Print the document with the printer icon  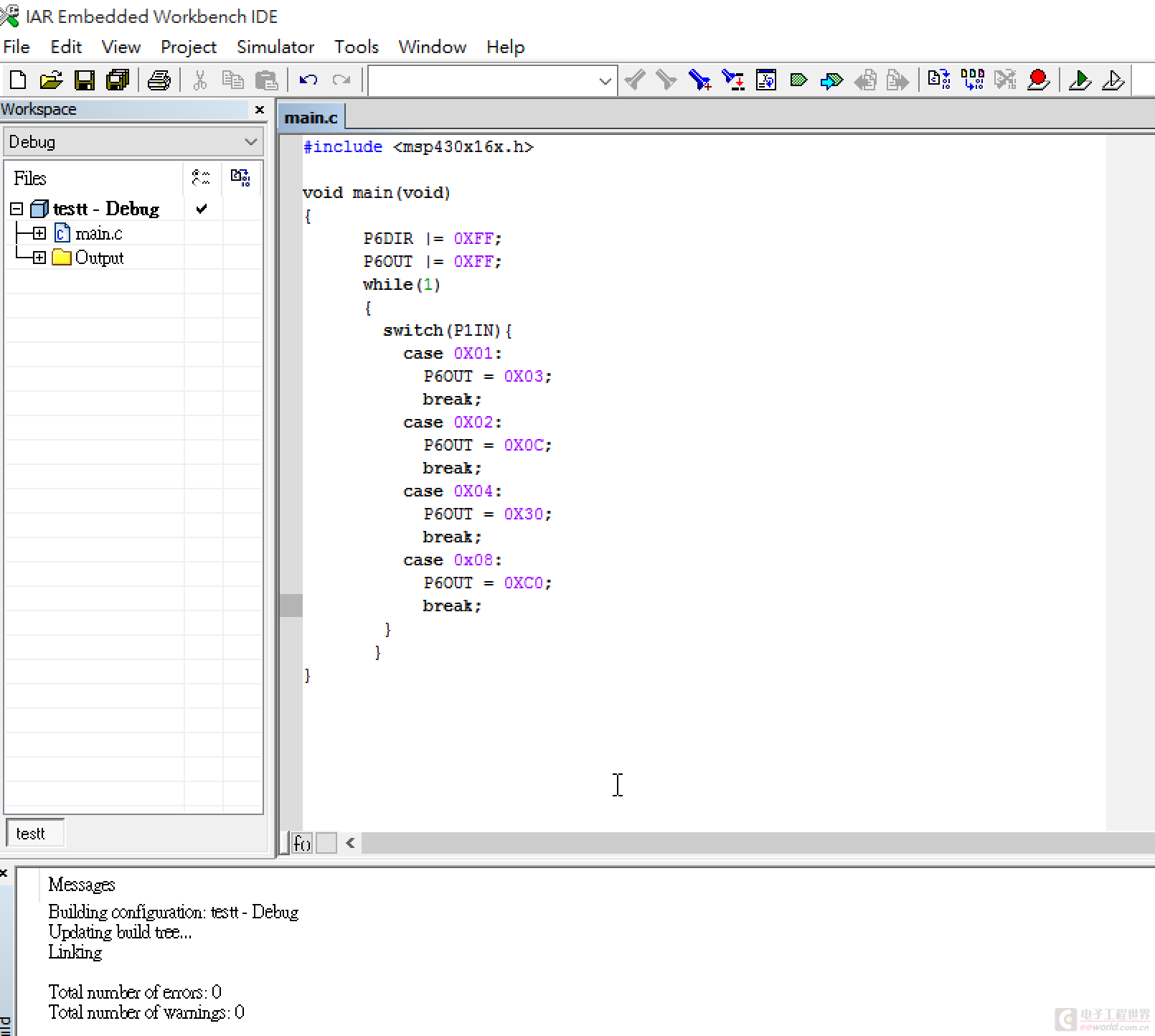click(159, 80)
